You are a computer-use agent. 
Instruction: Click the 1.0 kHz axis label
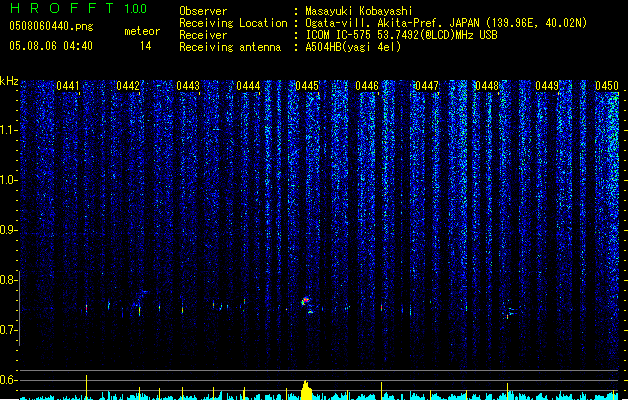pos(8,180)
